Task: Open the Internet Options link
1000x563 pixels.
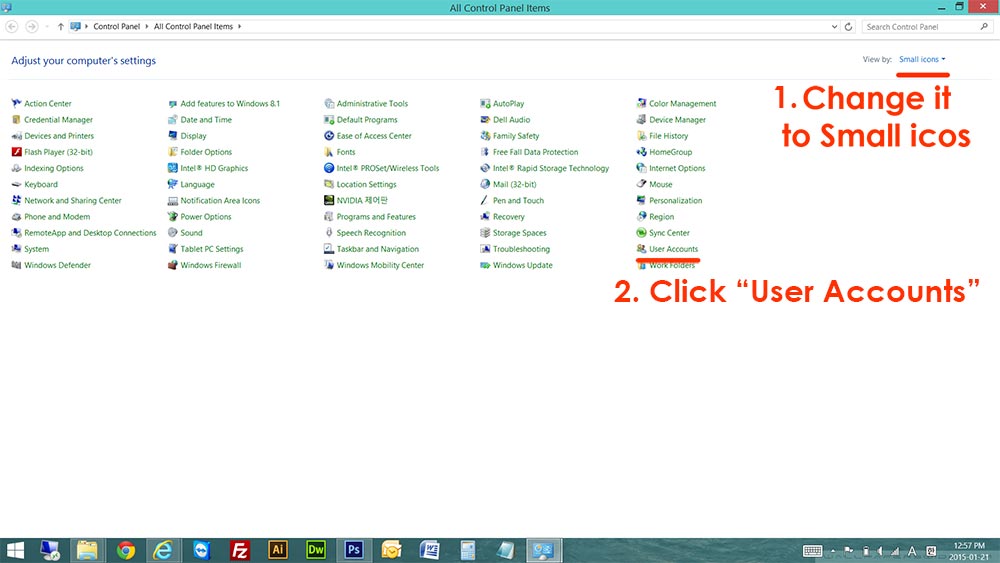Action: point(677,168)
